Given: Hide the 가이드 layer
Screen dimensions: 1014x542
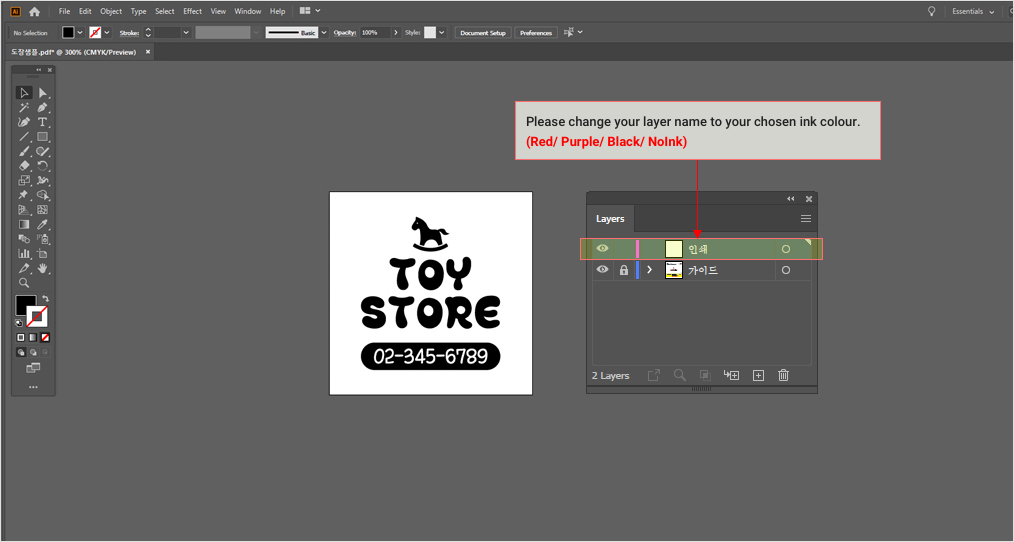Looking at the screenshot, I should 602,270.
